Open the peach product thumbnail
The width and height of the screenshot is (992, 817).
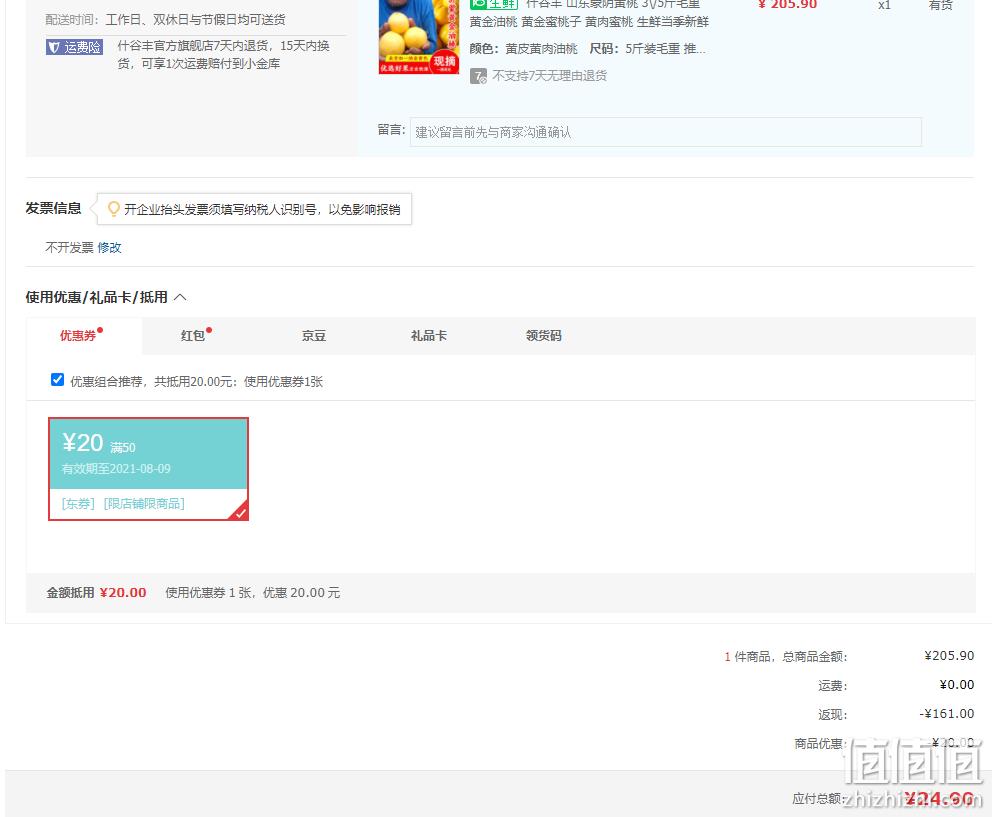tap(419, 37)
